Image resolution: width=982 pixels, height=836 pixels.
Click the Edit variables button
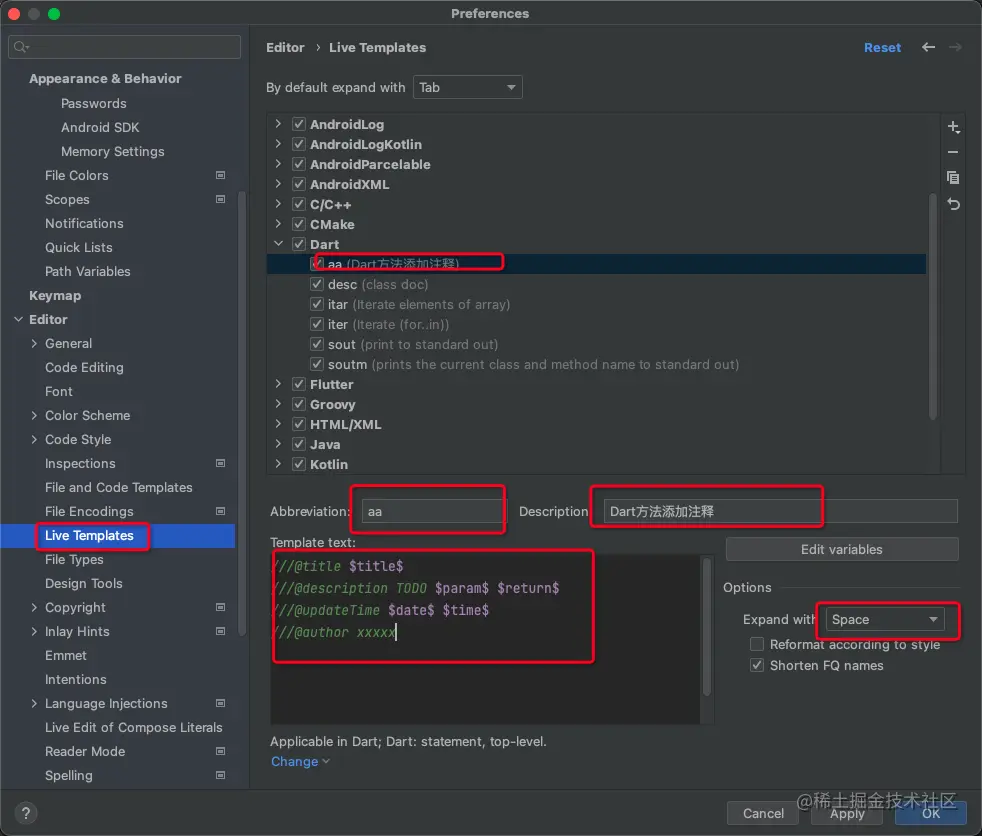[x=841, y=549]
